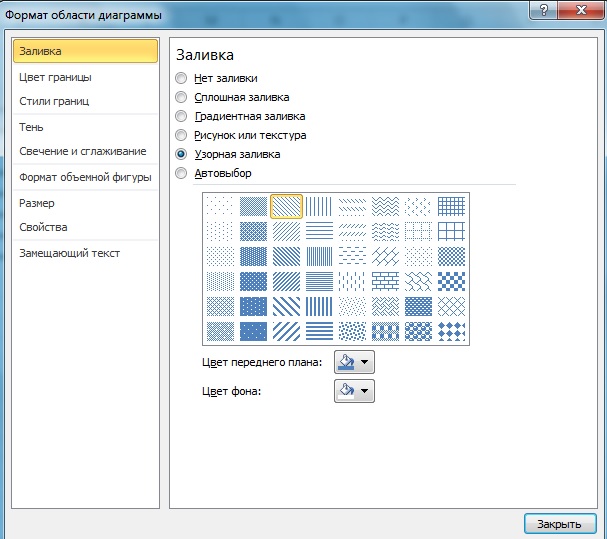This screenshot has height=539, width=607.
Task: Click the highlighted diagonal stripe pattern
Action: click(286, 206)
